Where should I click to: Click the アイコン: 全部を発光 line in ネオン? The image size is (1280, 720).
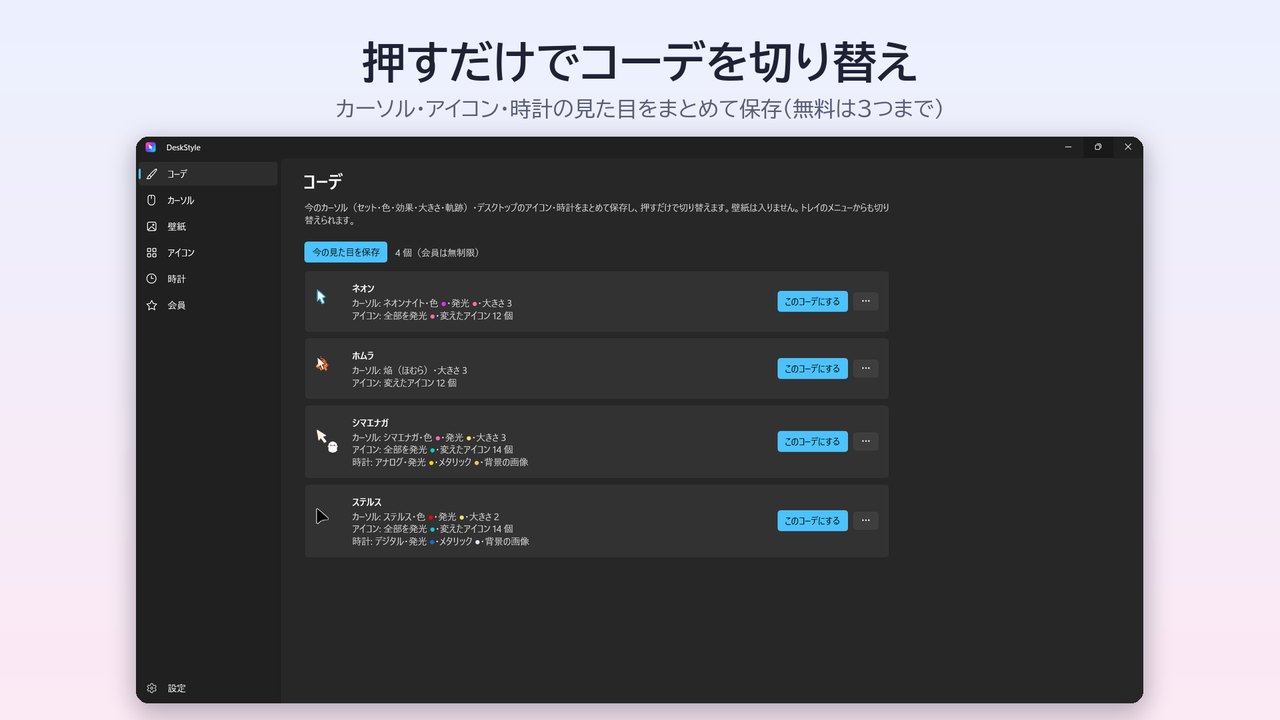tap(433, 316)
